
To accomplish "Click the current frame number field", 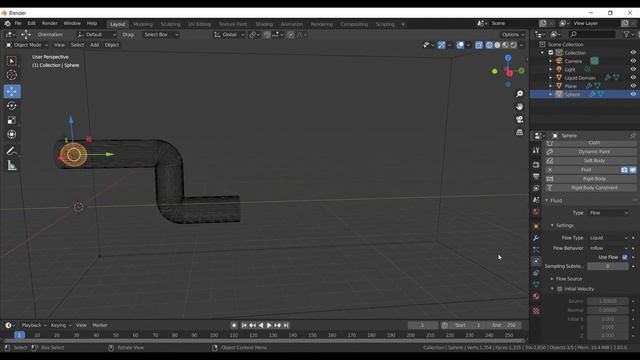I will 422,325.
